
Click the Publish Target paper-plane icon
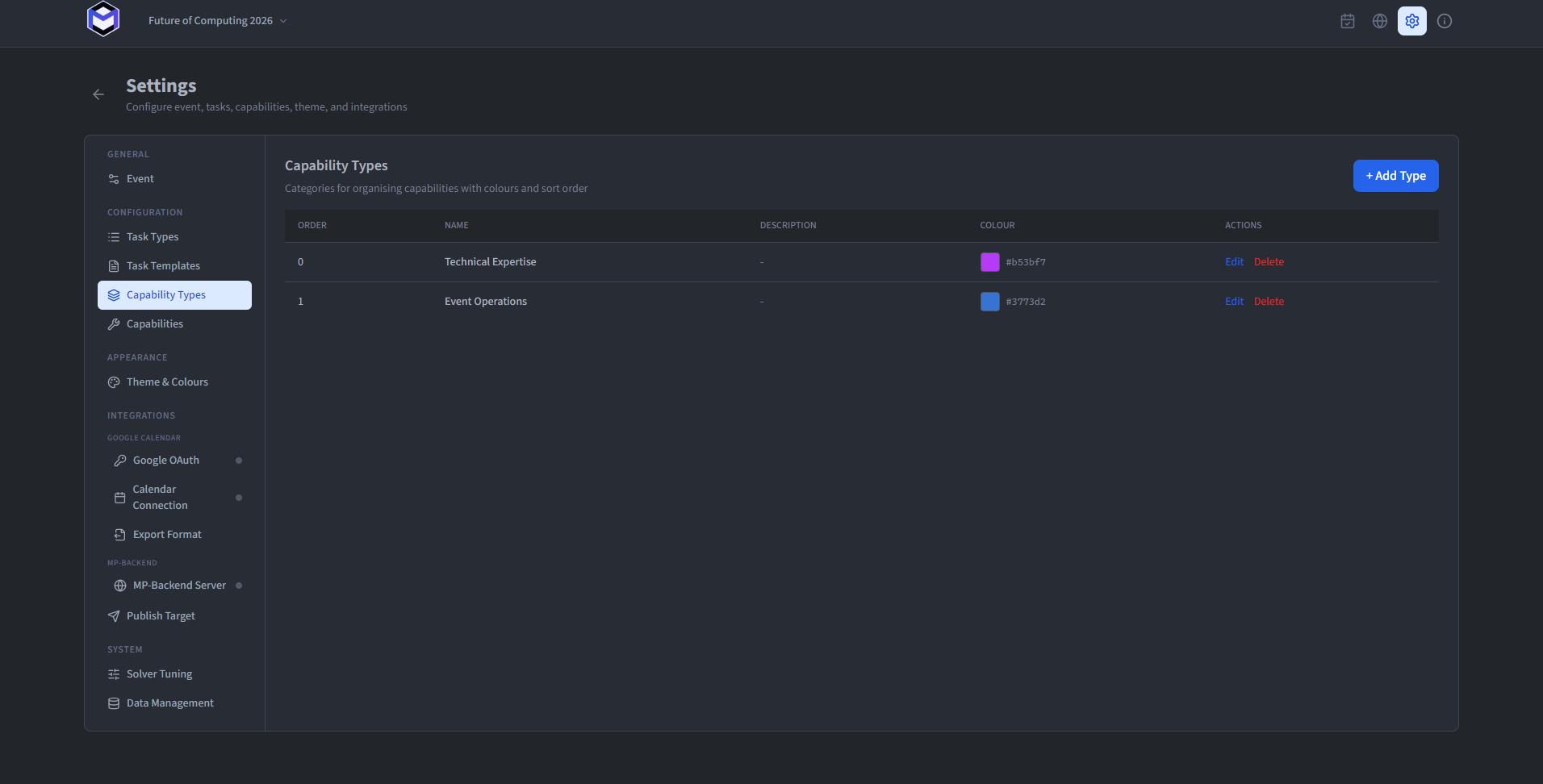point(114,616)
